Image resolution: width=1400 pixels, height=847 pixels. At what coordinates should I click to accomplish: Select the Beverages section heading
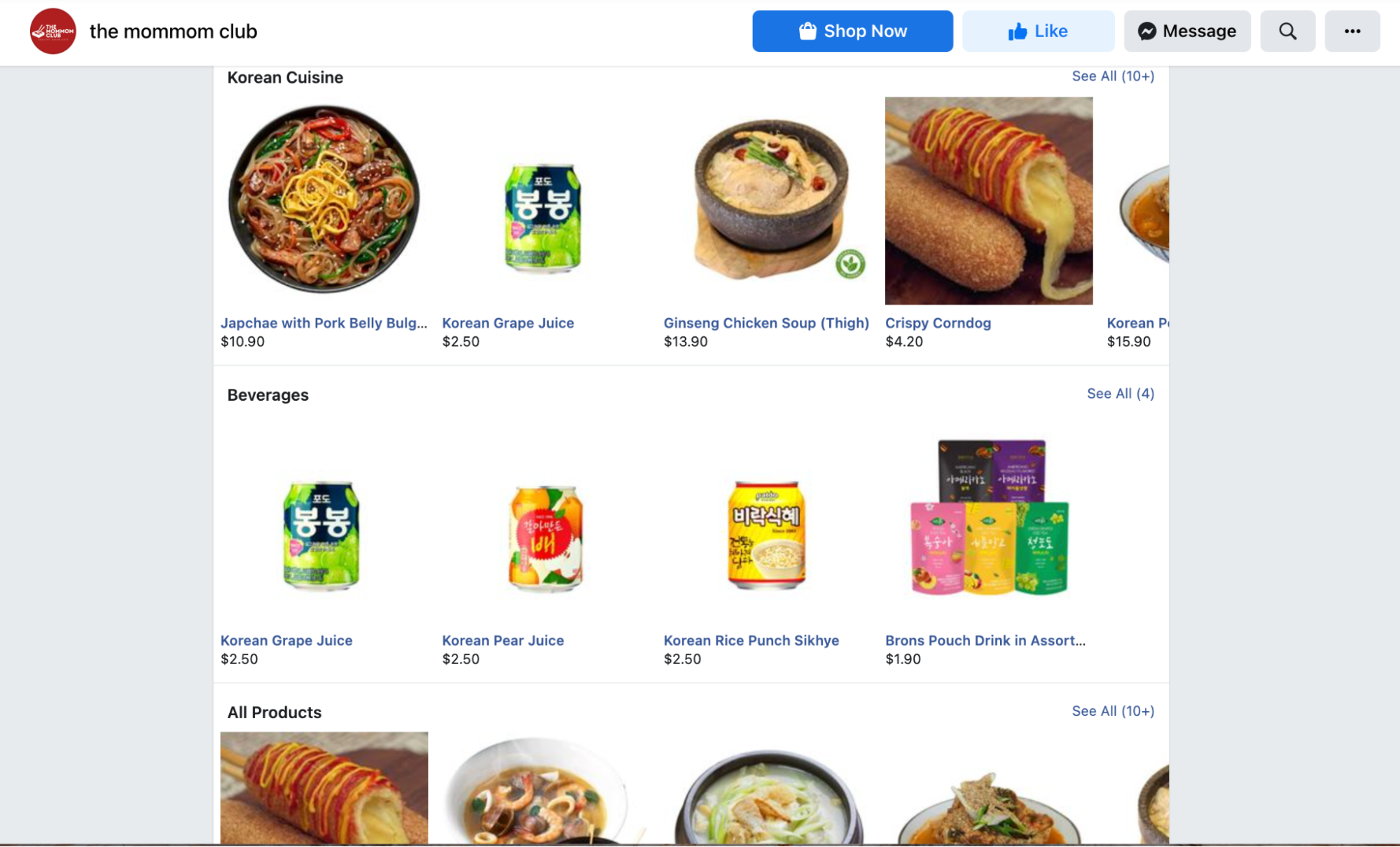point(268,394)
